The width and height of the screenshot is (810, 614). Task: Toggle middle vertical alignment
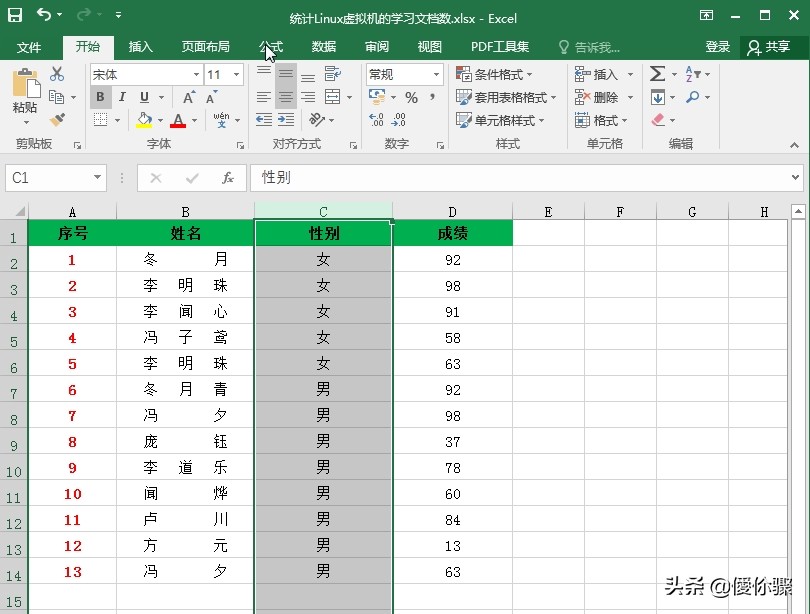(x=286, y=74)
